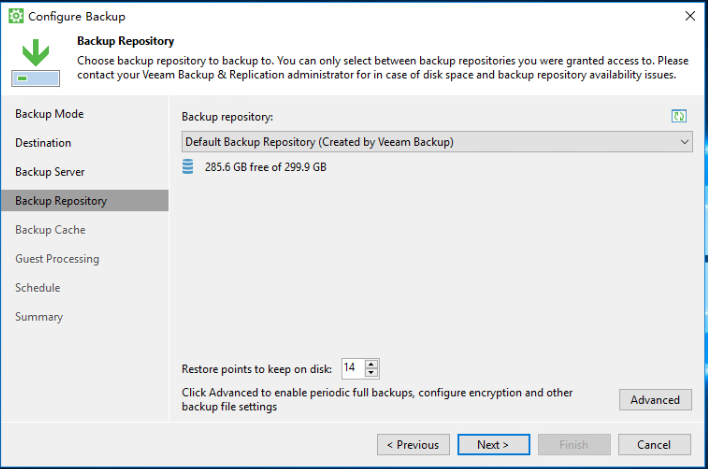Decrease restore points with down arrow
Viewport: 708px width, 469px height.
tap(371, 372)
